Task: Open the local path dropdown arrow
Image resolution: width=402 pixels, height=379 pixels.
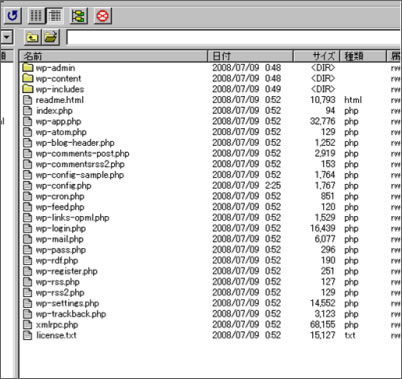Action: tap(6, 37)
